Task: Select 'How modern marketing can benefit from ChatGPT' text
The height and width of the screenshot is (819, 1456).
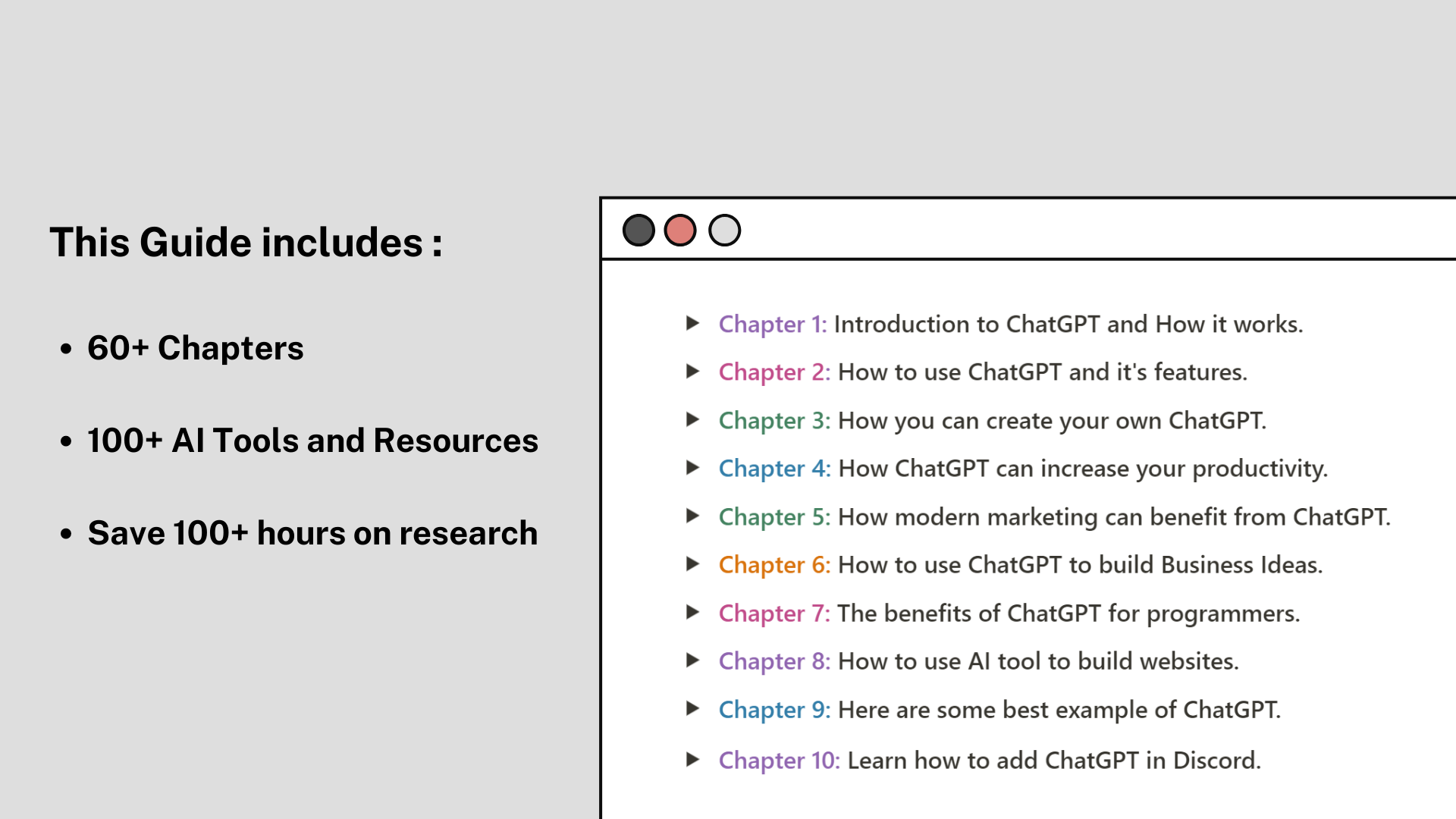Action: point(1115,517)
